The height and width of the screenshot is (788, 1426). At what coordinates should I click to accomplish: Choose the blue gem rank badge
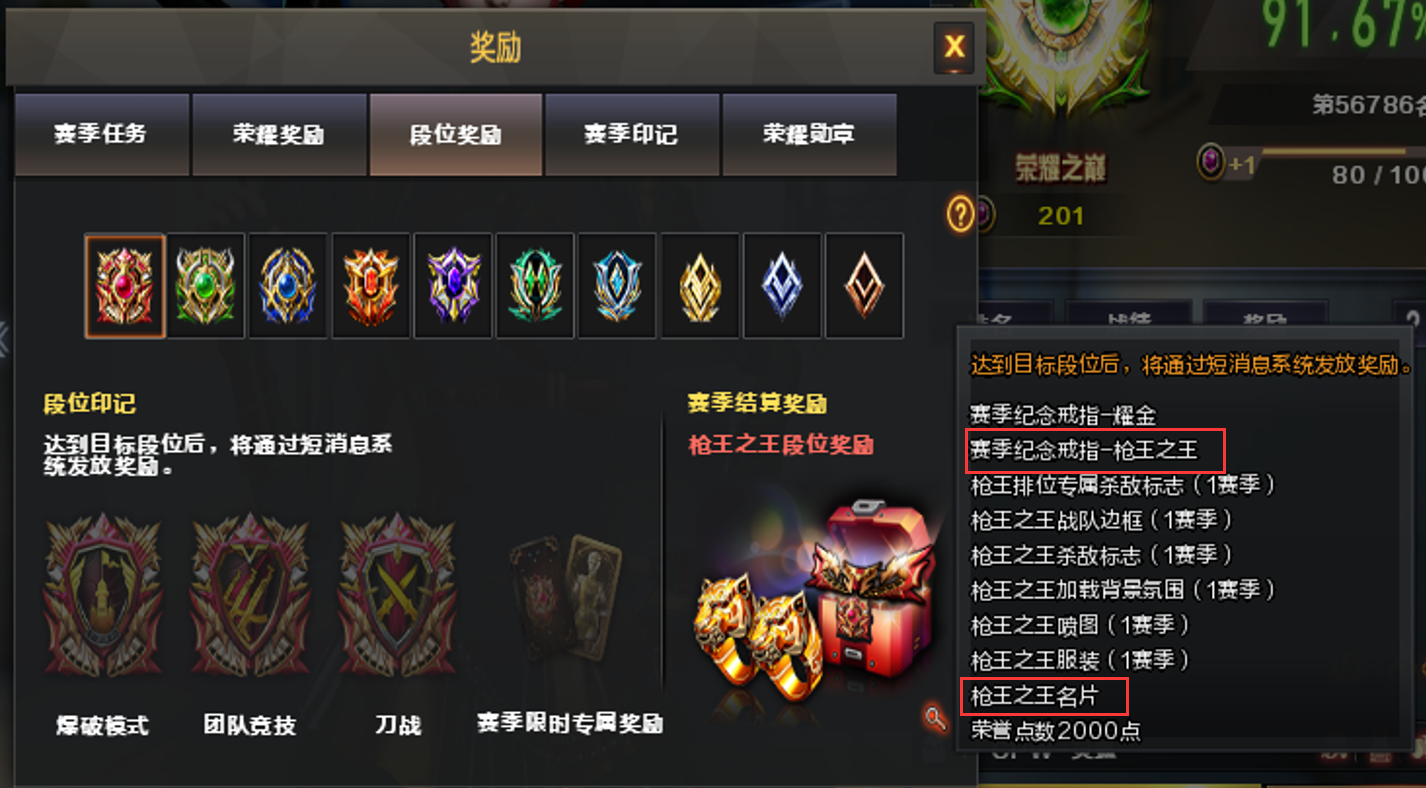tap(288, 286)
